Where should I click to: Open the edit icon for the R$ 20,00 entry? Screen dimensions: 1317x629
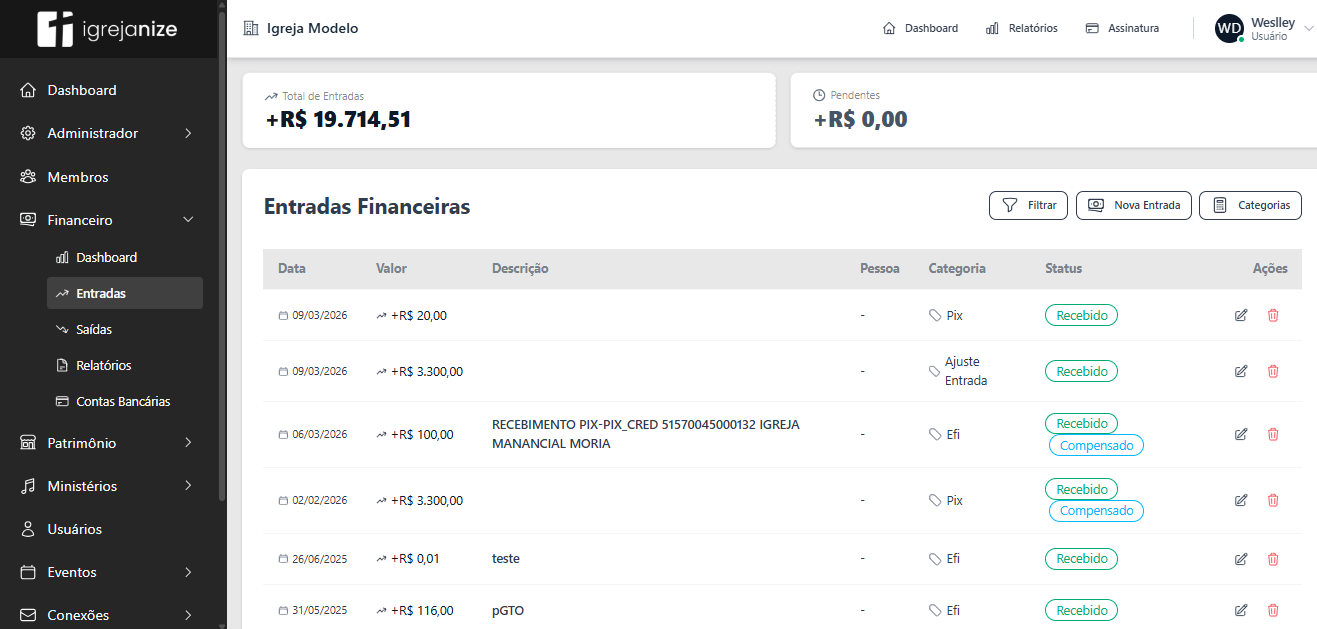tap(1241, 315)
